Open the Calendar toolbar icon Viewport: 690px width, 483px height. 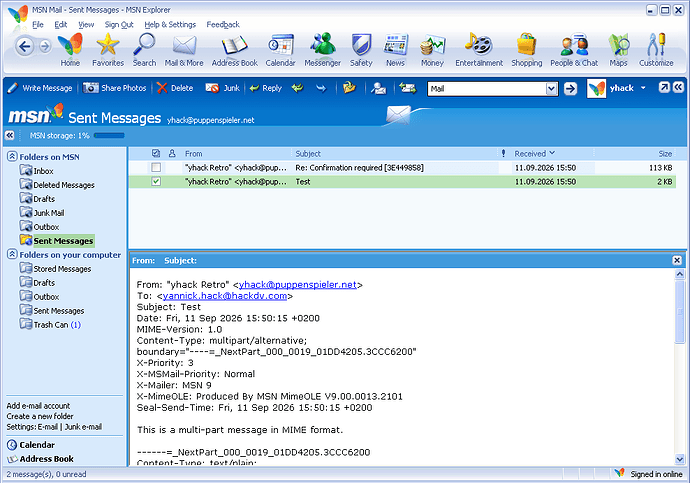(281, 50)
